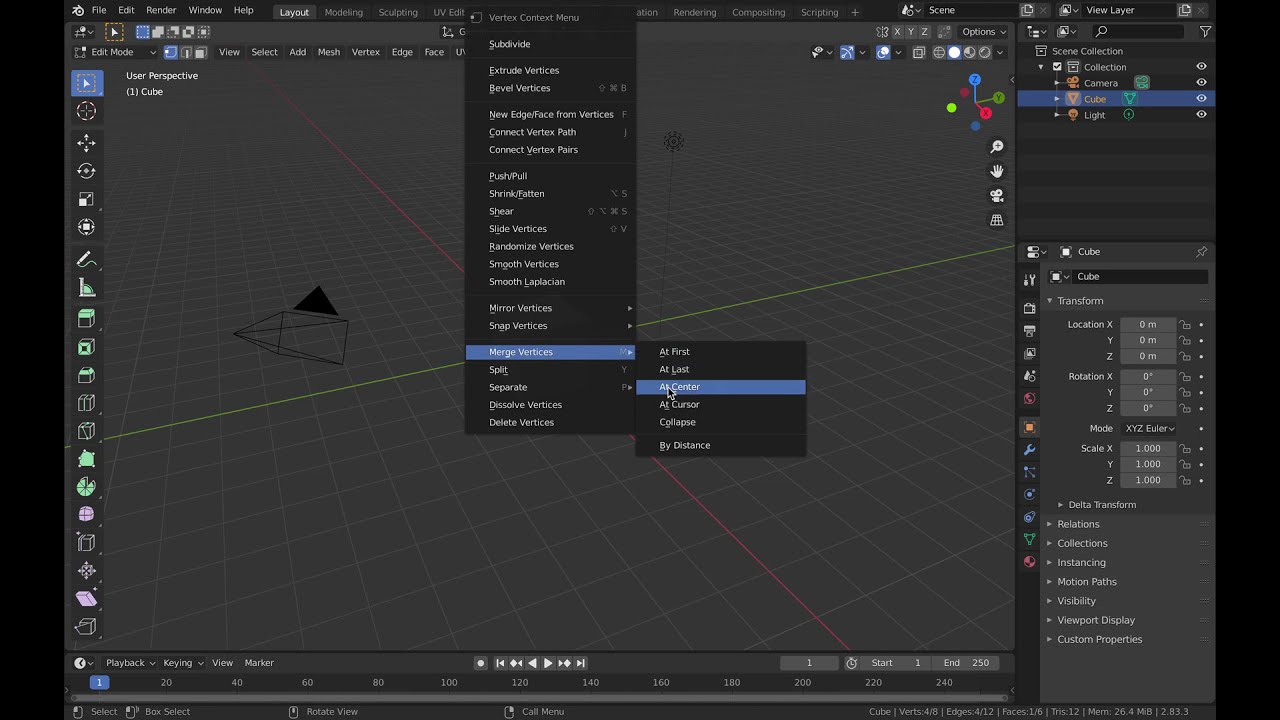Jump to timeline end button
This screenshot has width=1280, height=720.
(x=580, y=663)
